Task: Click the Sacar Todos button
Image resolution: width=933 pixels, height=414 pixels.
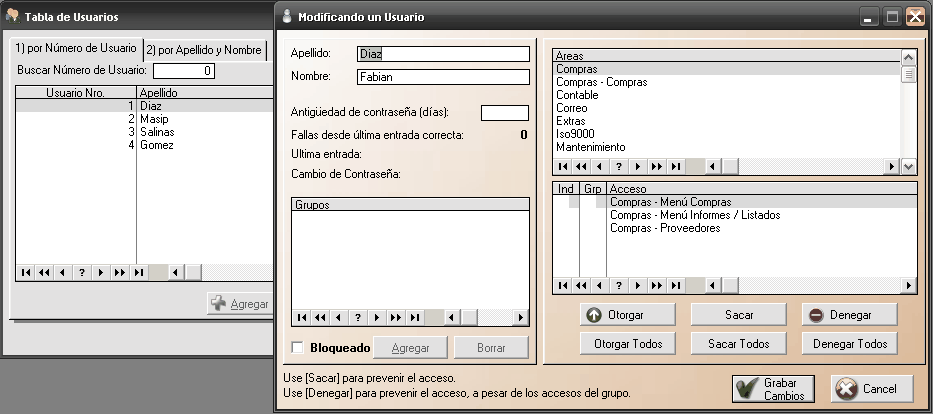Action: click(739, 343)
